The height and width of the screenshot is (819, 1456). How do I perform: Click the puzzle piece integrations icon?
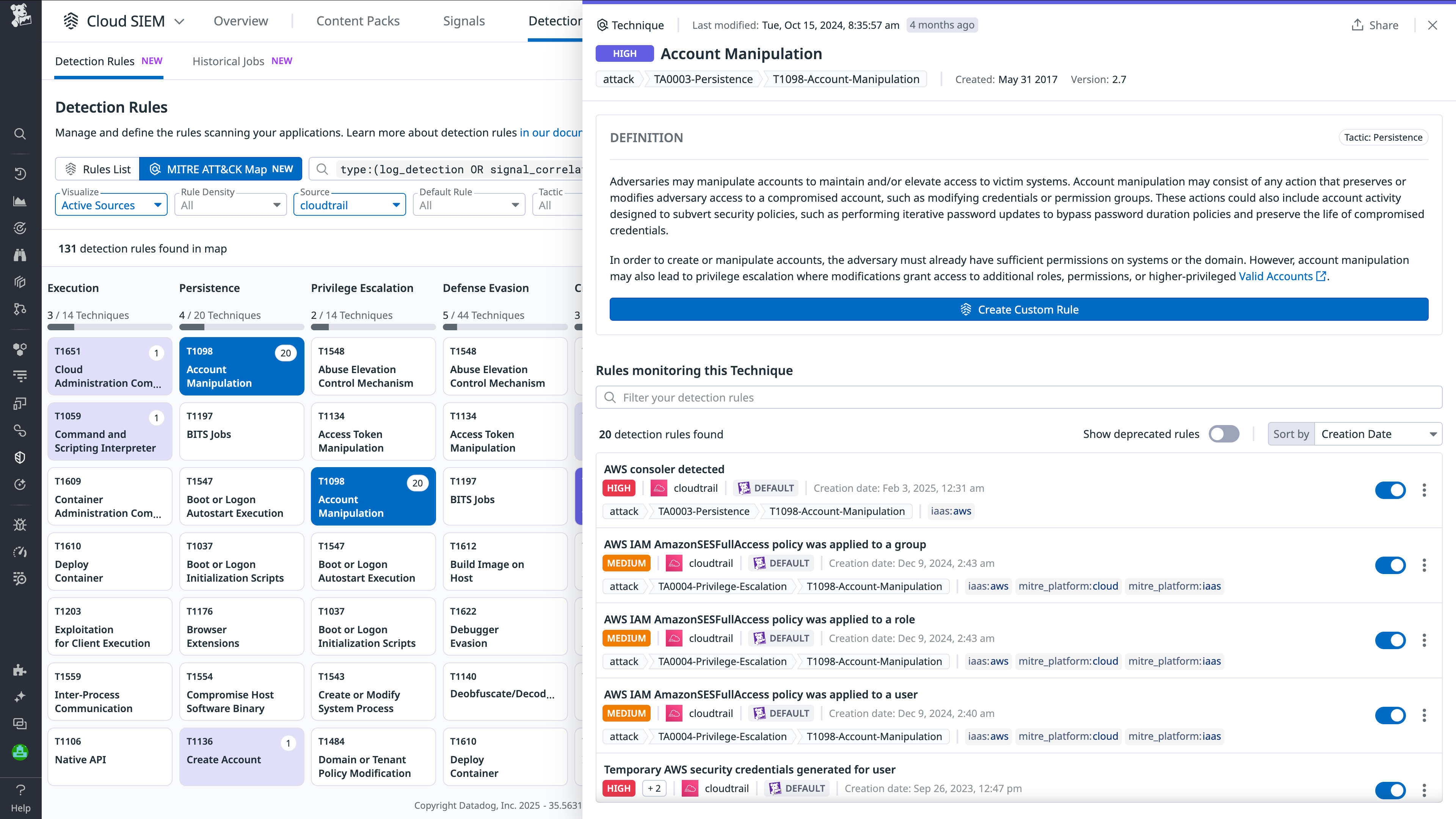pos(20,670)
